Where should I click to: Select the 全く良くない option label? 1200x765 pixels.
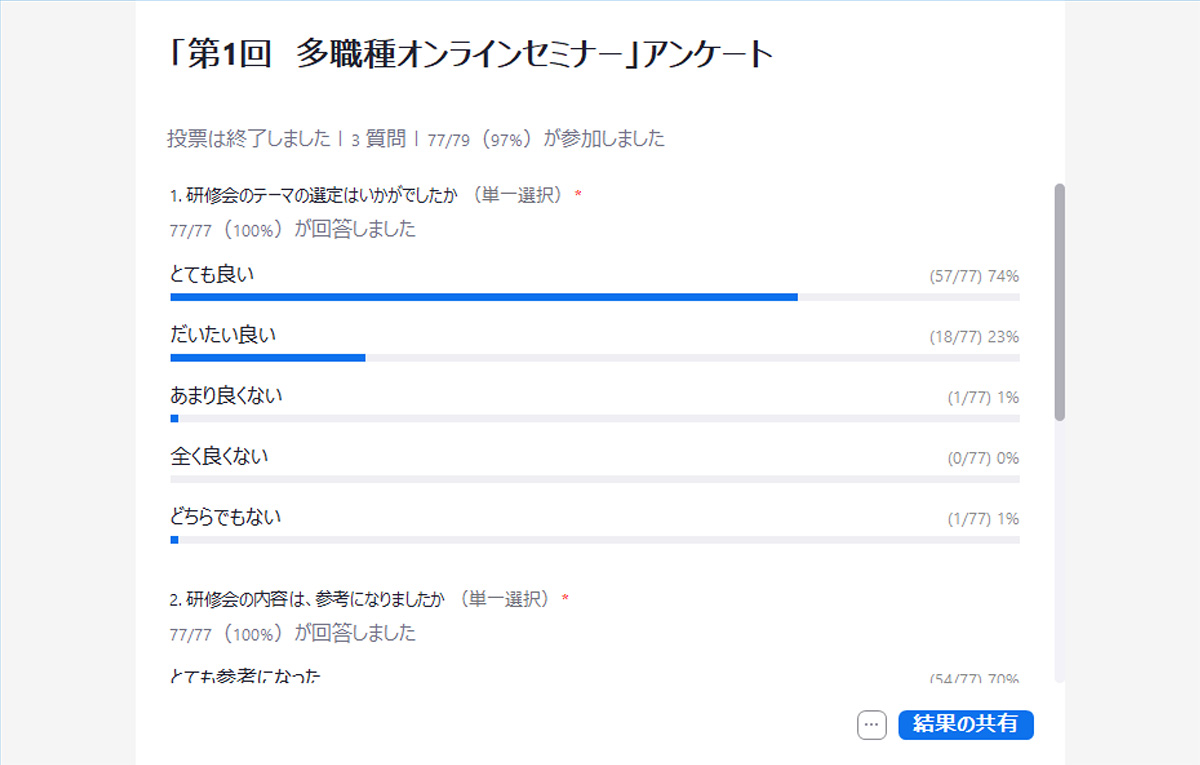[219, 457]
